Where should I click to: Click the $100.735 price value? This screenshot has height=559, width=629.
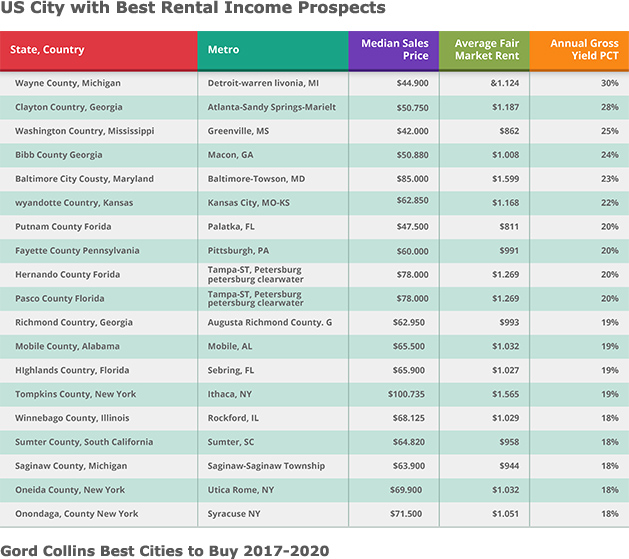point(406,394)
